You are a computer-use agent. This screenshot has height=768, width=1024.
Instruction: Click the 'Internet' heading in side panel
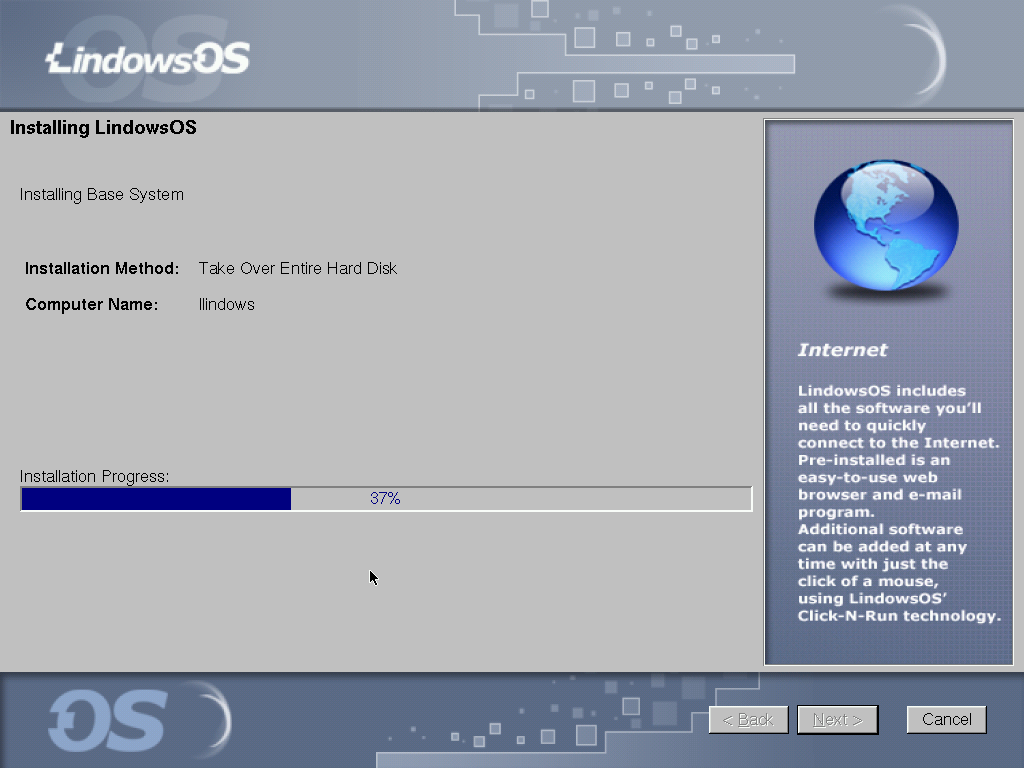pos(842,350)
